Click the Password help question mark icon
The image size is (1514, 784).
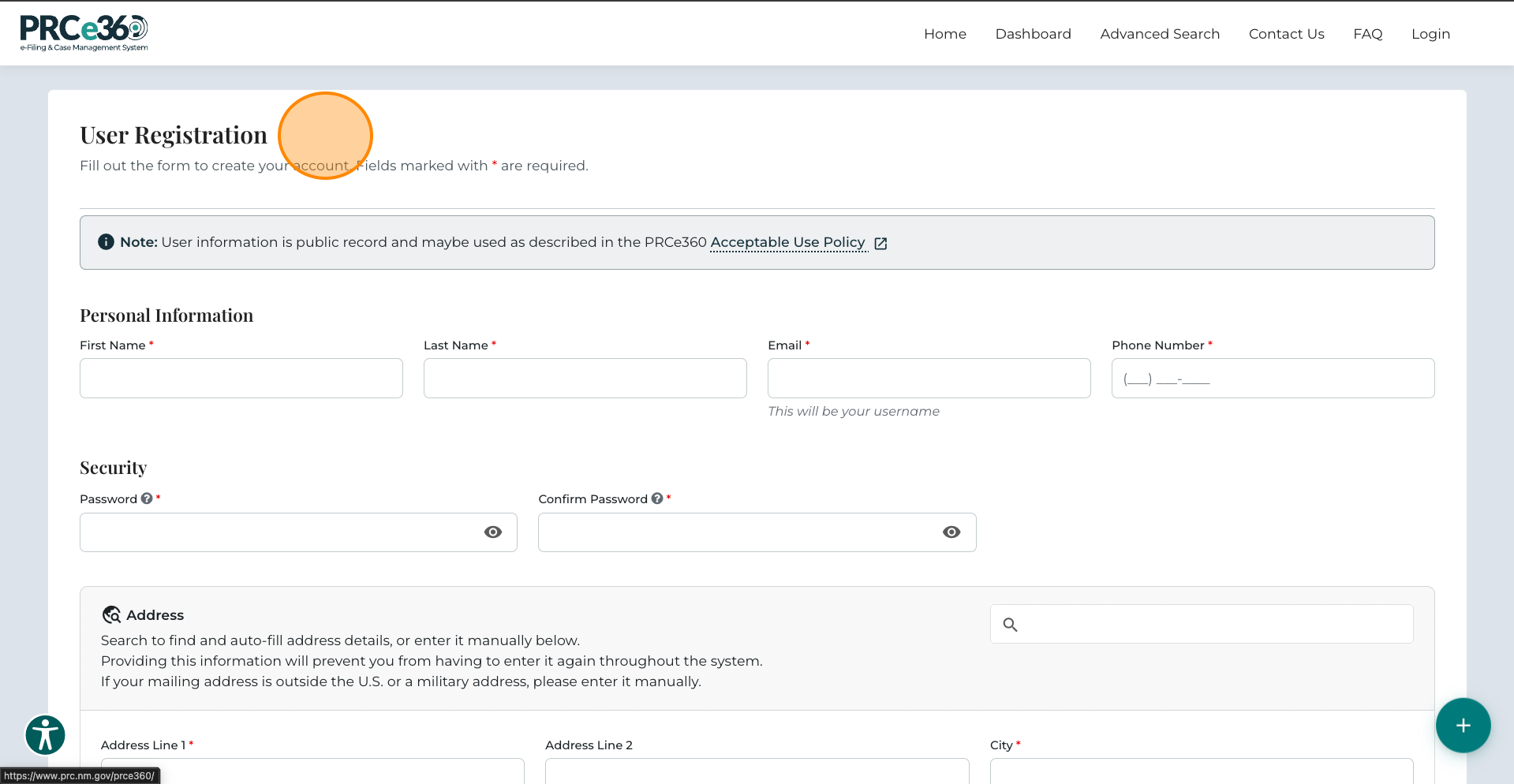[147, 498]
